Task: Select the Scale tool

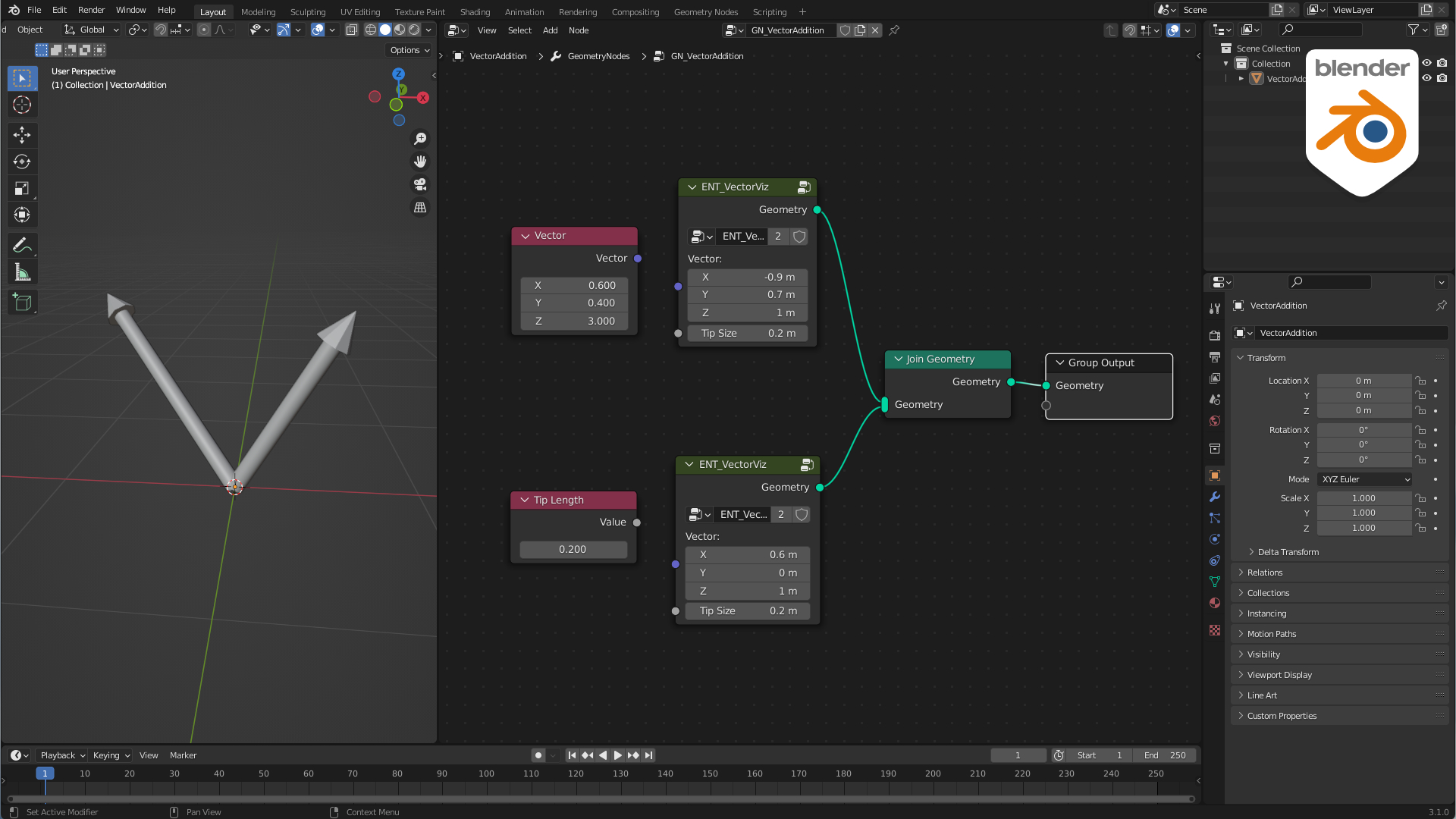Action: pyautogui.click(x=22, y=188)
